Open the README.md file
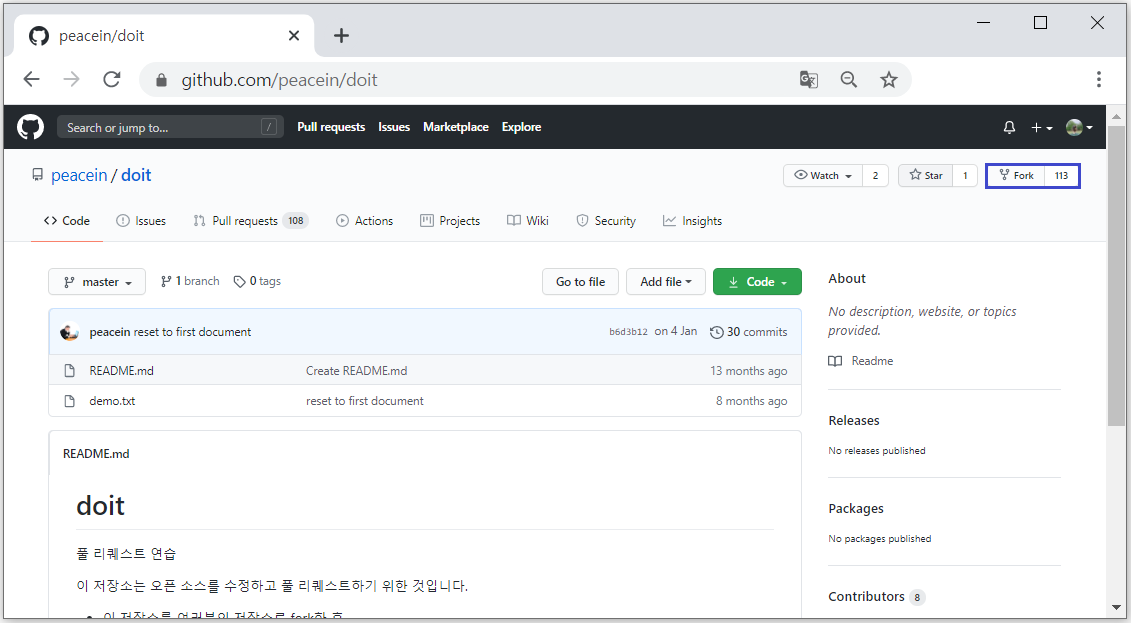 click(x=121, y=371)
